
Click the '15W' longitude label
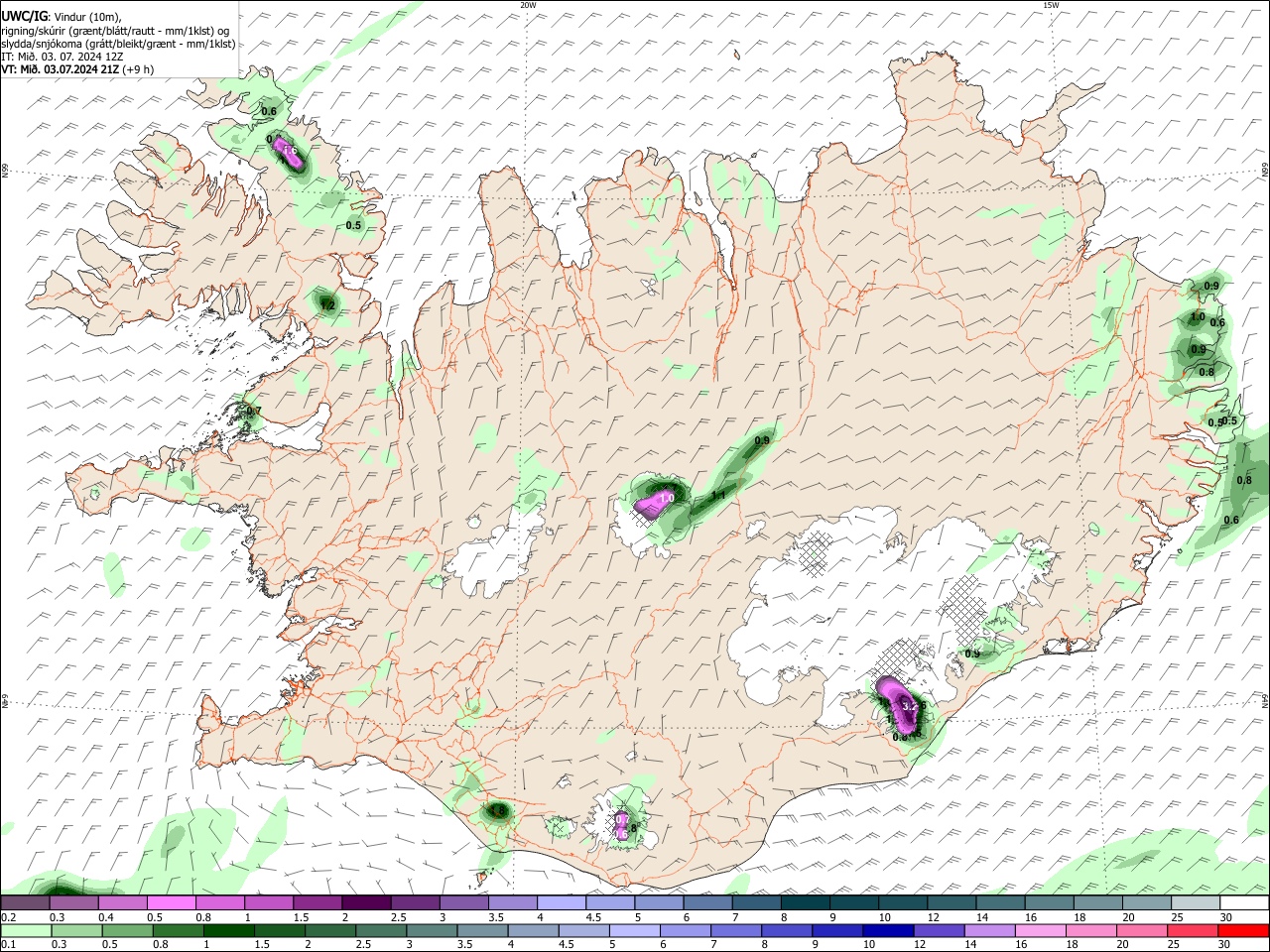point(1051,5)
